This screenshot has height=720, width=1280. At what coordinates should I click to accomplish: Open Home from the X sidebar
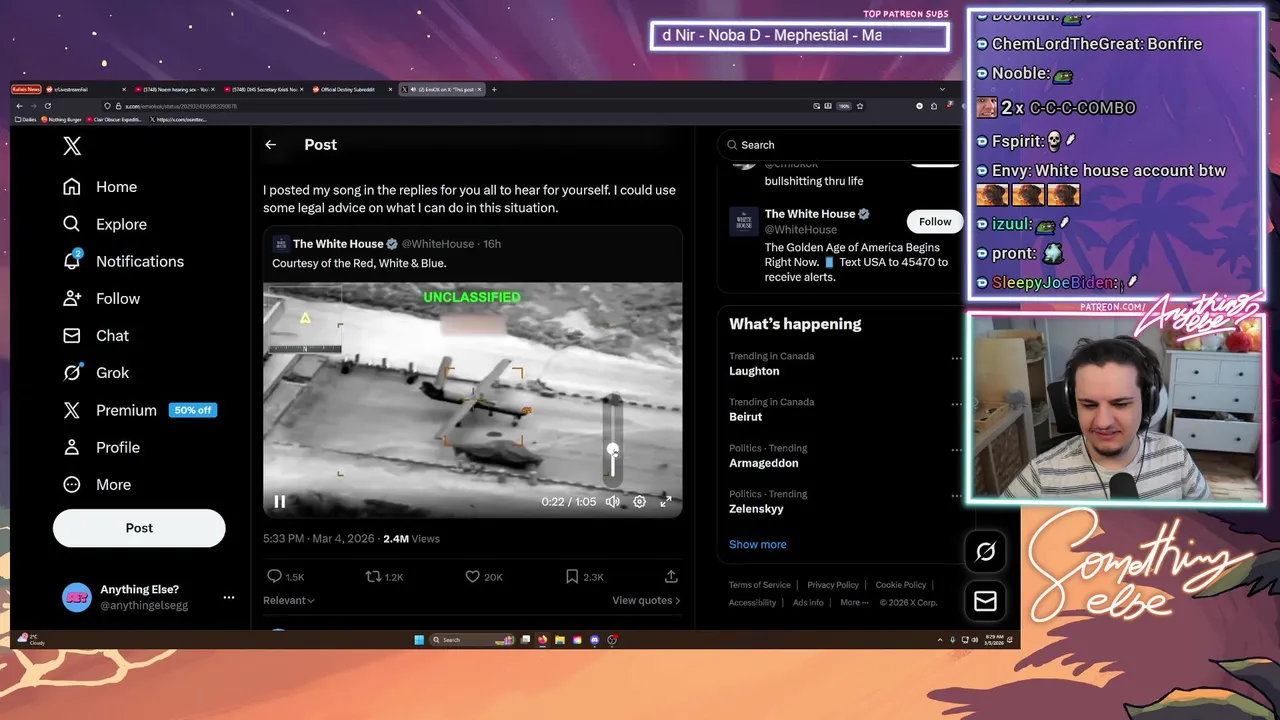pos(100,187)
